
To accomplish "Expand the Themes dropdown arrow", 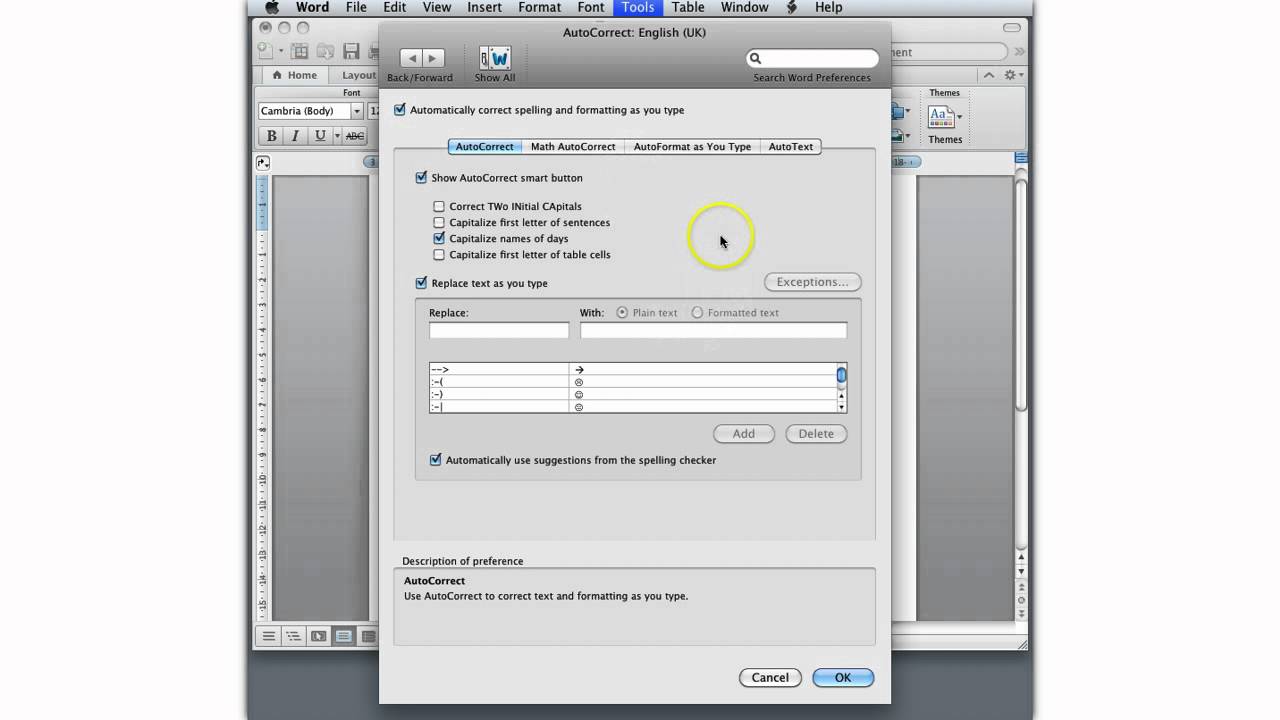I will tap(959, 117).
